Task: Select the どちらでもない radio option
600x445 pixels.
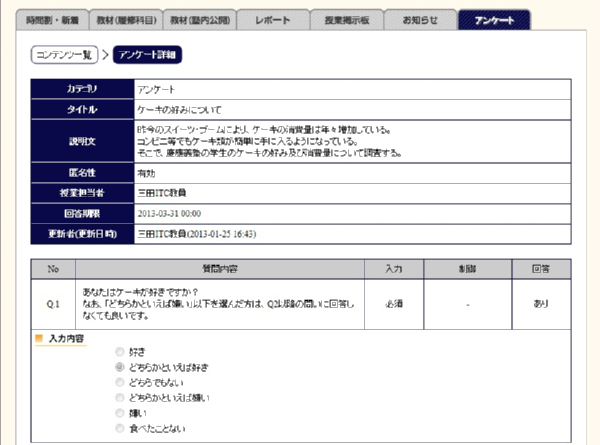Action: click(x=121, y=383)
